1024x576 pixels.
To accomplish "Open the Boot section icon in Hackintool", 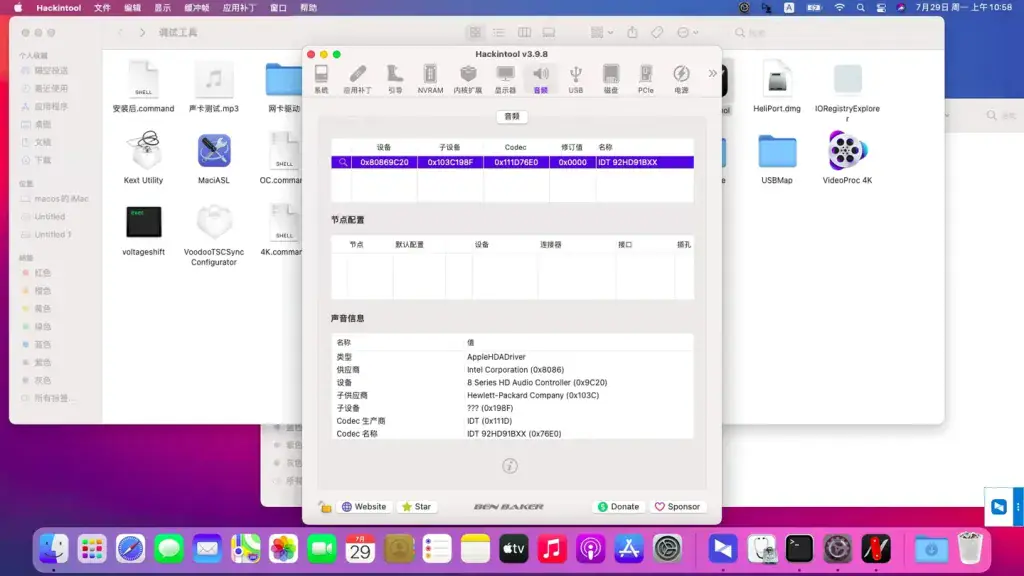I will pyautogui.click(x=394, y=80).
